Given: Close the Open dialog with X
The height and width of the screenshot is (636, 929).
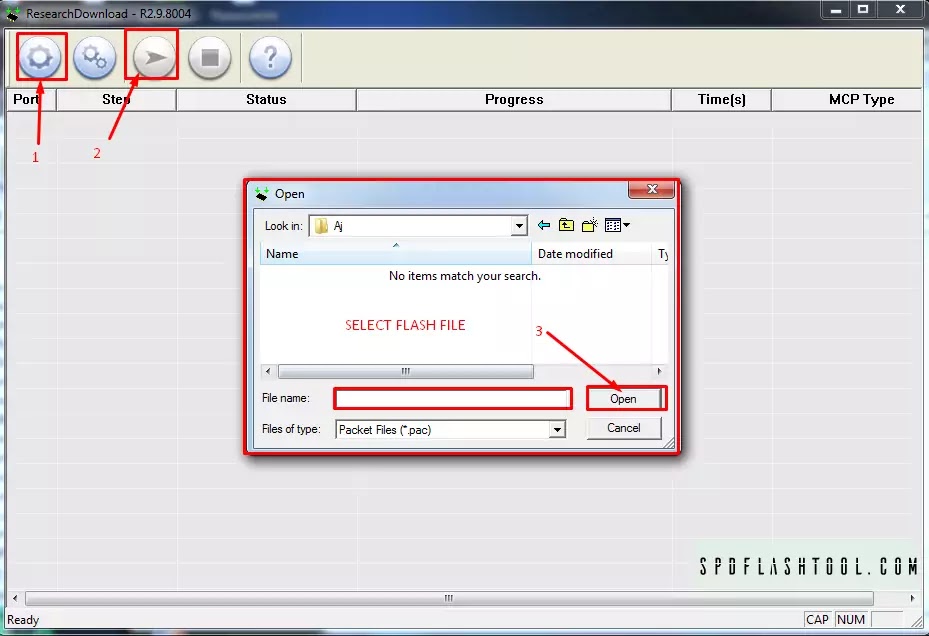Looking at the screenshot, I should [652, 189].
